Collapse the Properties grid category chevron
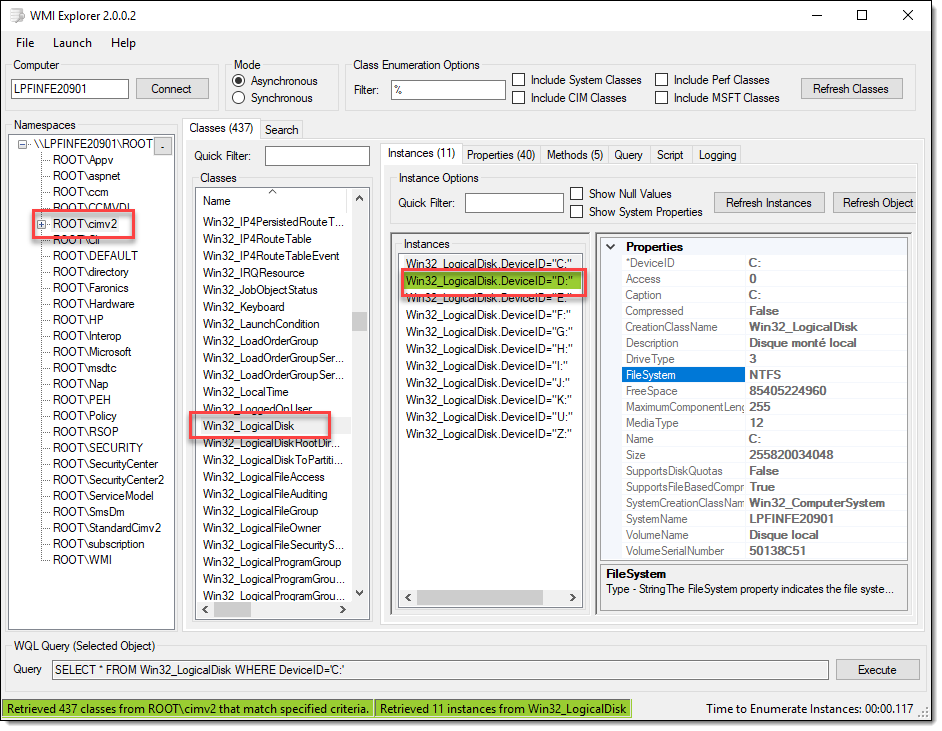 tap(611, 247)
